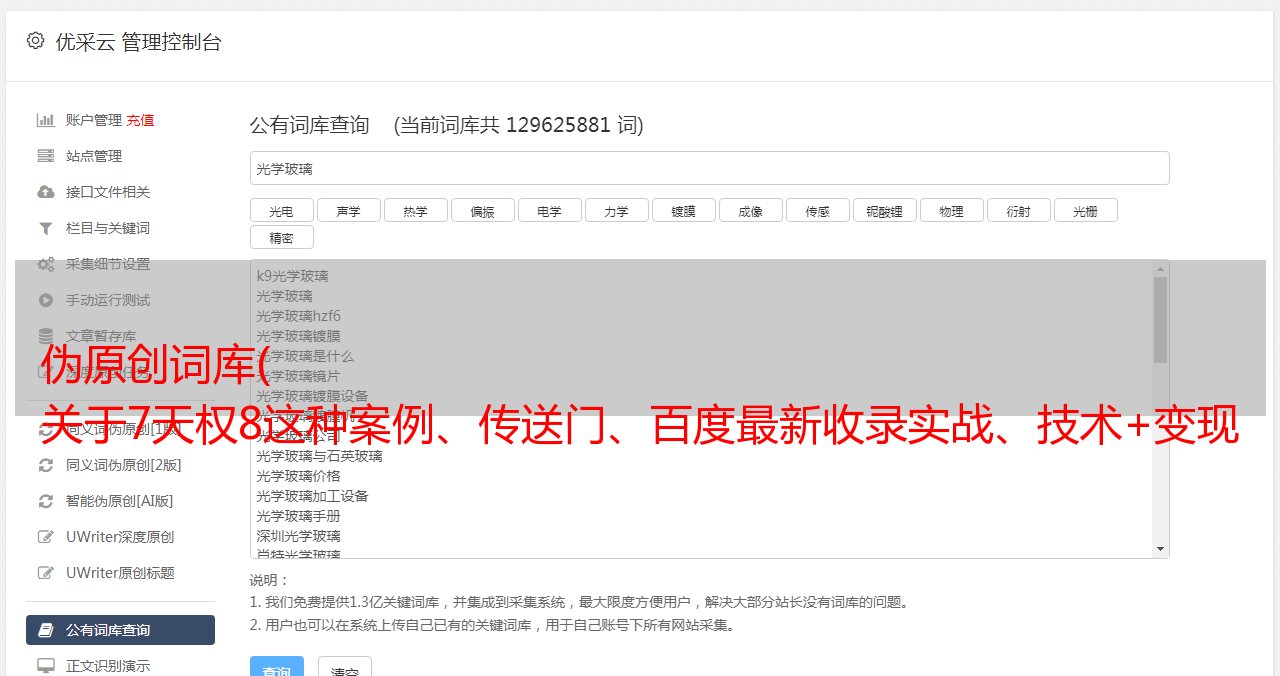Viewport: 1280px width, 676px height.
Task: Open 站点管理 via its server icon
Action: click(x=46, y=156)
